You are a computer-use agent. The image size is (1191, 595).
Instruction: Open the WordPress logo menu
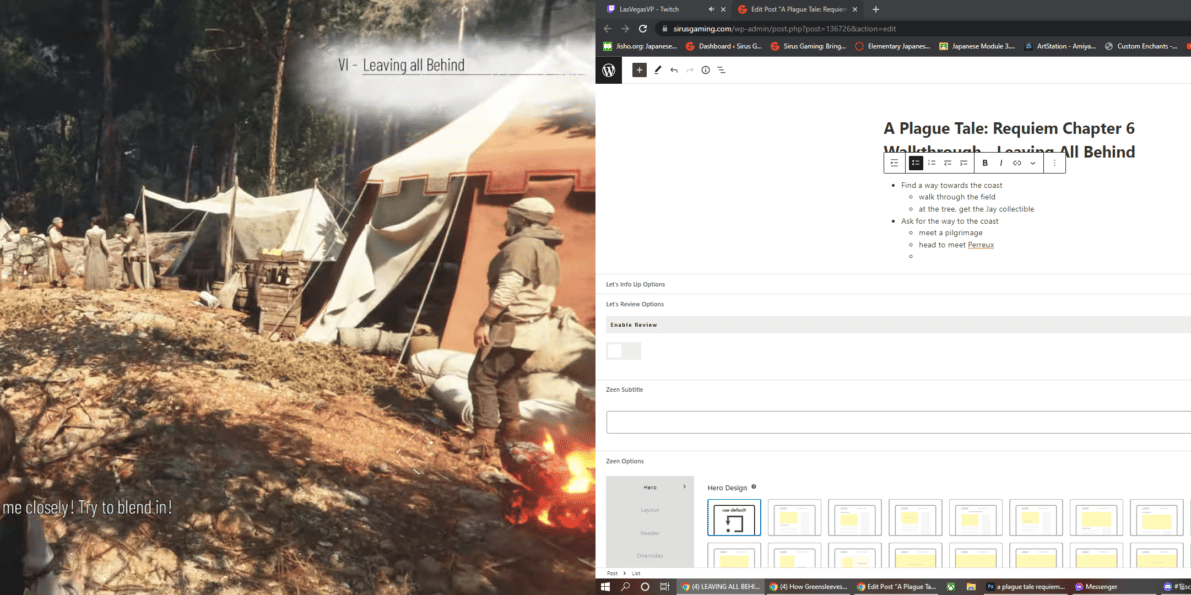point(608,70)
